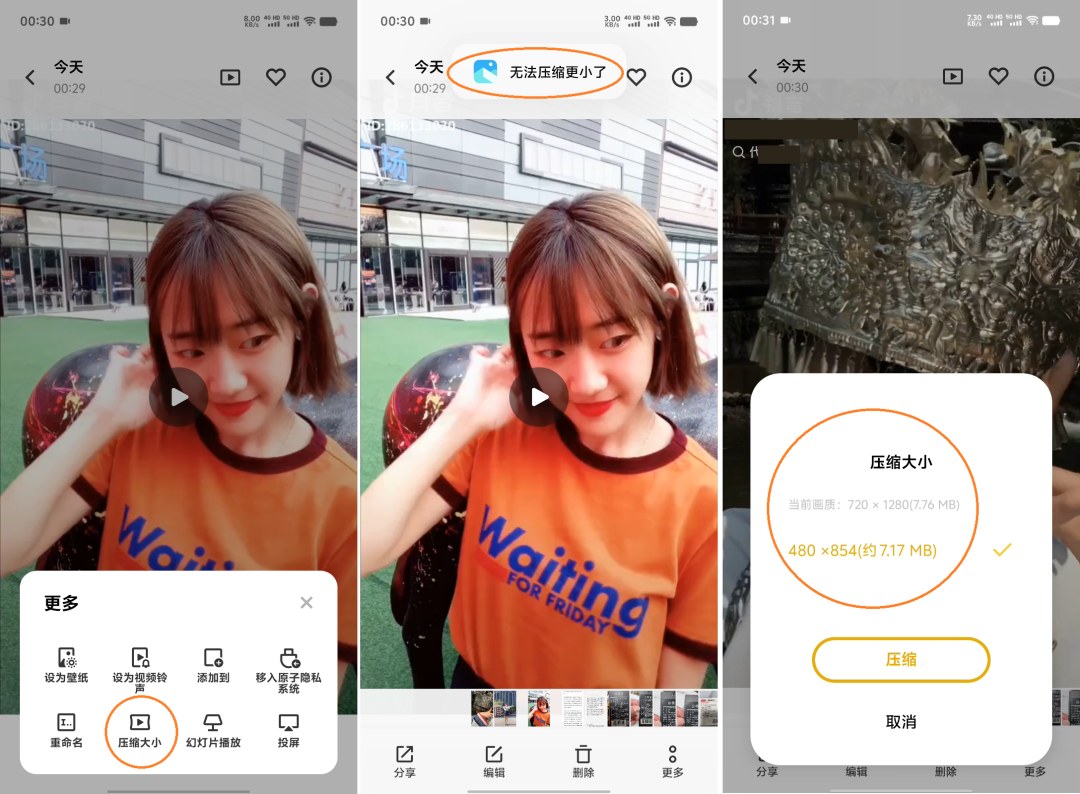The height and width of the screenshot is (794, 1080).
Task: Choose the 设为视频铃声 ringtone icon
Action: pyautogui.click(x=140, y=658)
